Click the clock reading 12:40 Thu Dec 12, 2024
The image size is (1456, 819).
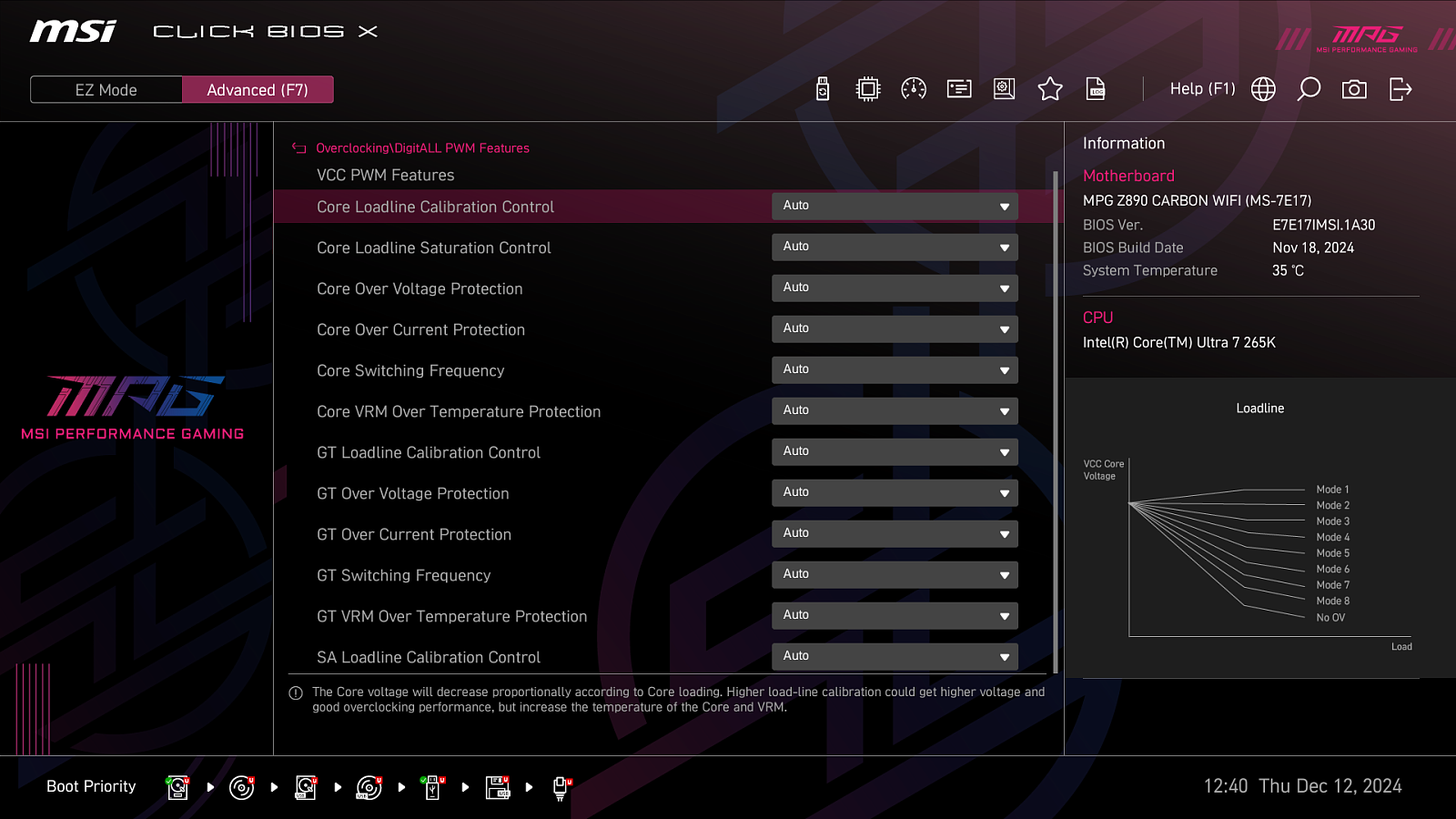(1302, 786)
